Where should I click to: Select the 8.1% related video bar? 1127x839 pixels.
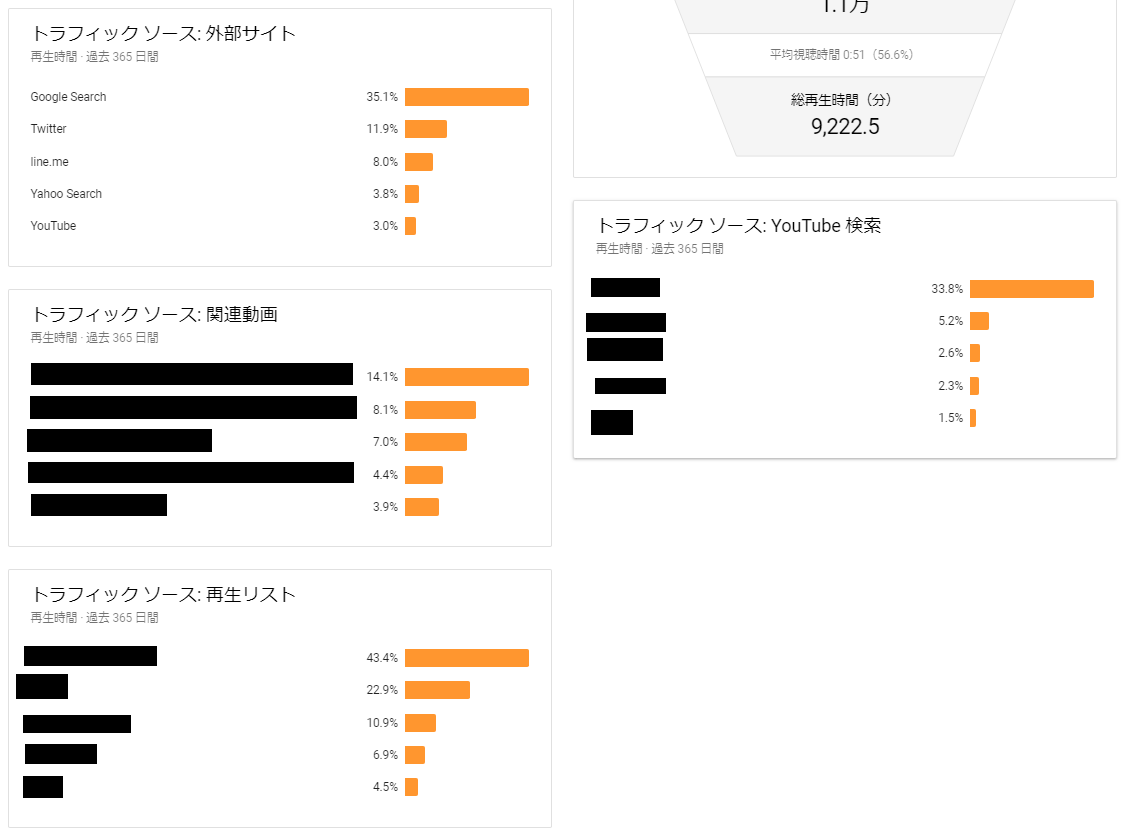pos(440,410)
